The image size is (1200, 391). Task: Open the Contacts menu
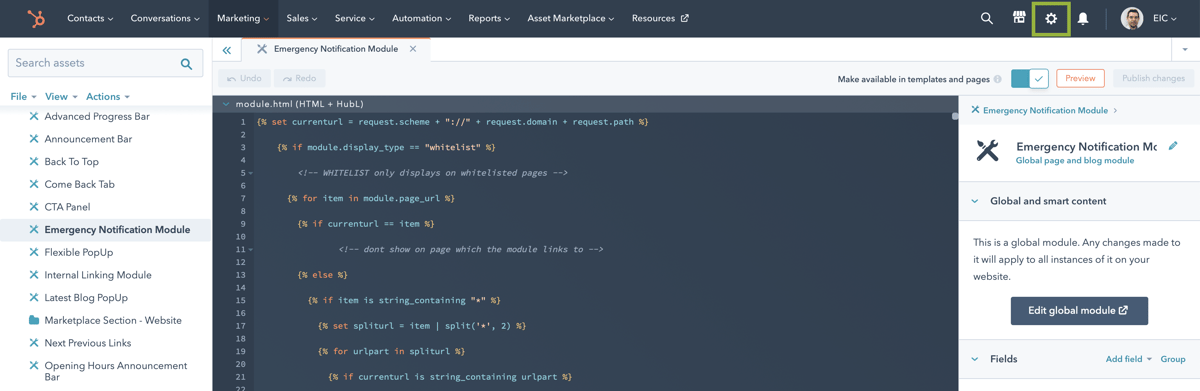(90, 18)
